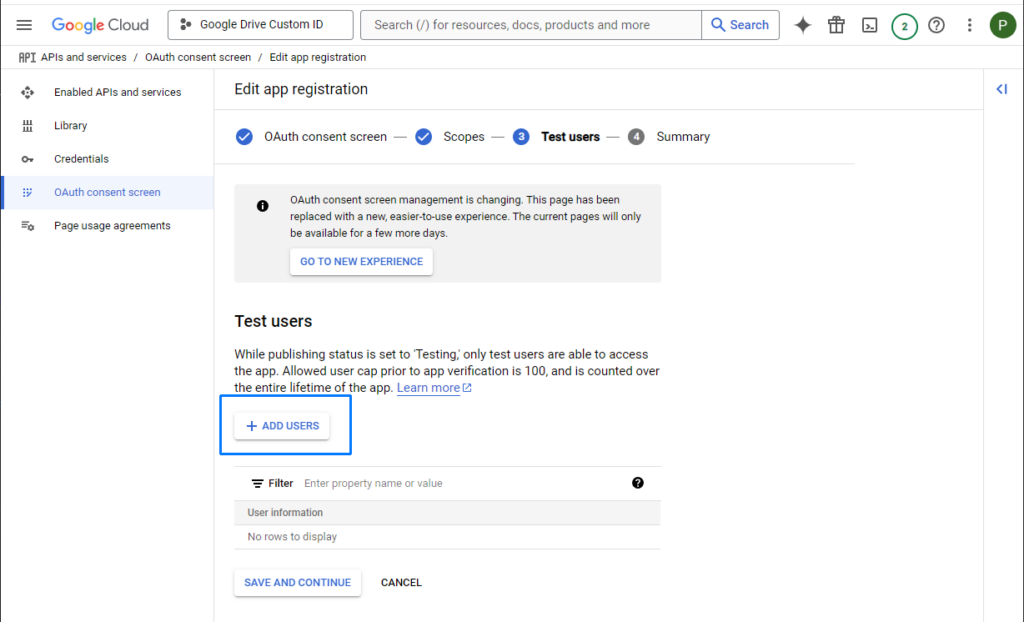Open the help question mark icon

coord(936,25)
